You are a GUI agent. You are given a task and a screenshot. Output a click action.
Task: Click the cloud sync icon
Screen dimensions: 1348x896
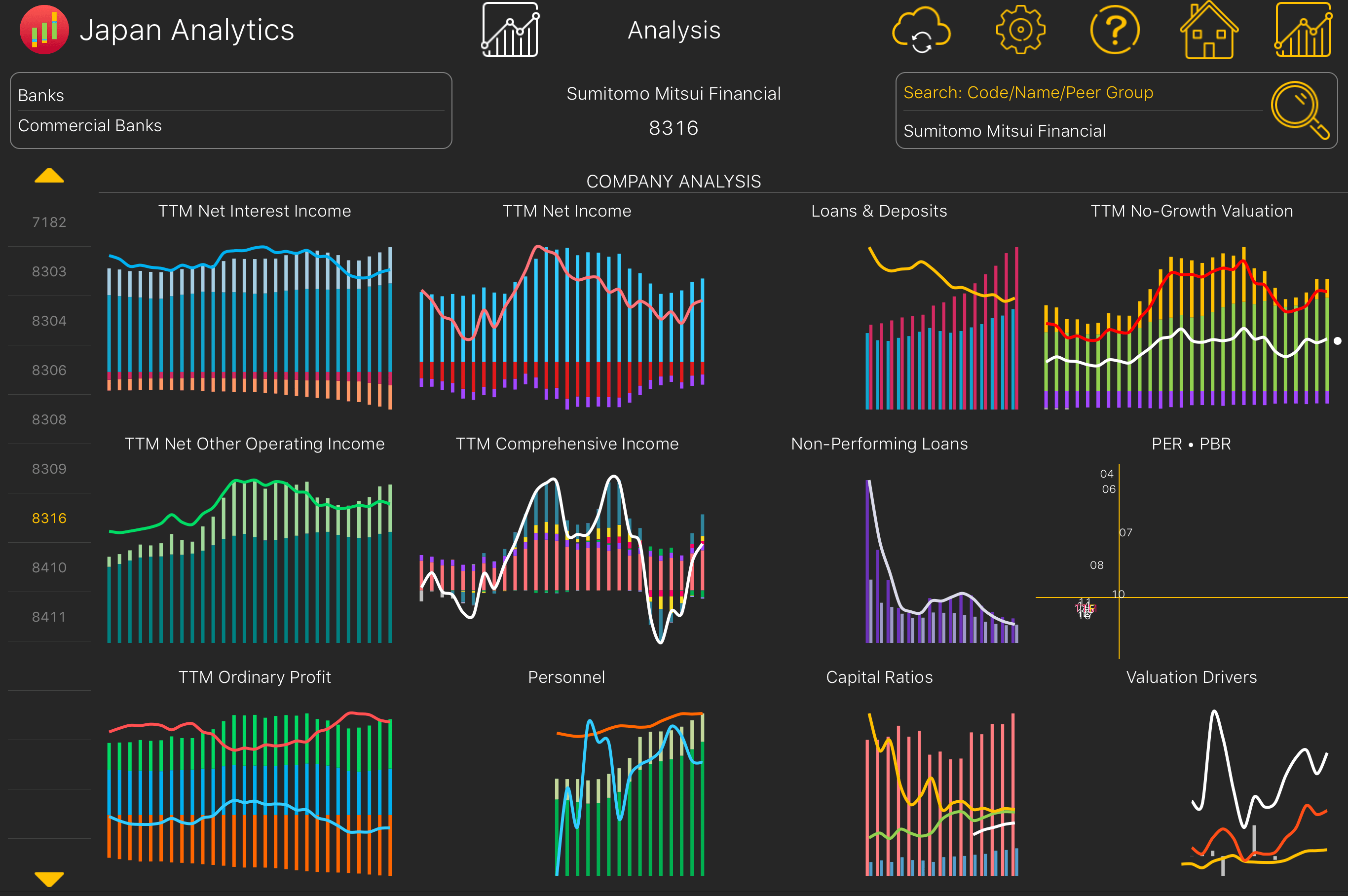pyautogui.click(x=921, y=30)
